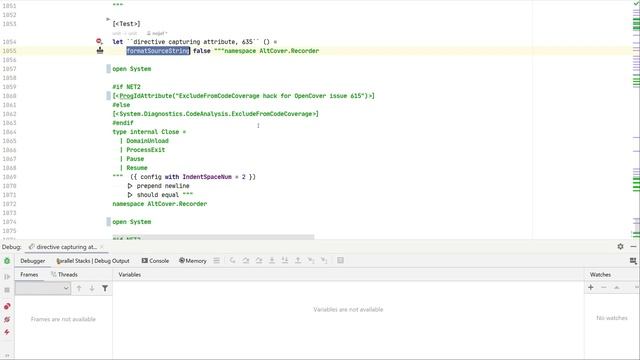This screenshot has width=640, height=360.
Task: Click the author code lens above line 1054
Action: [157, 33]
